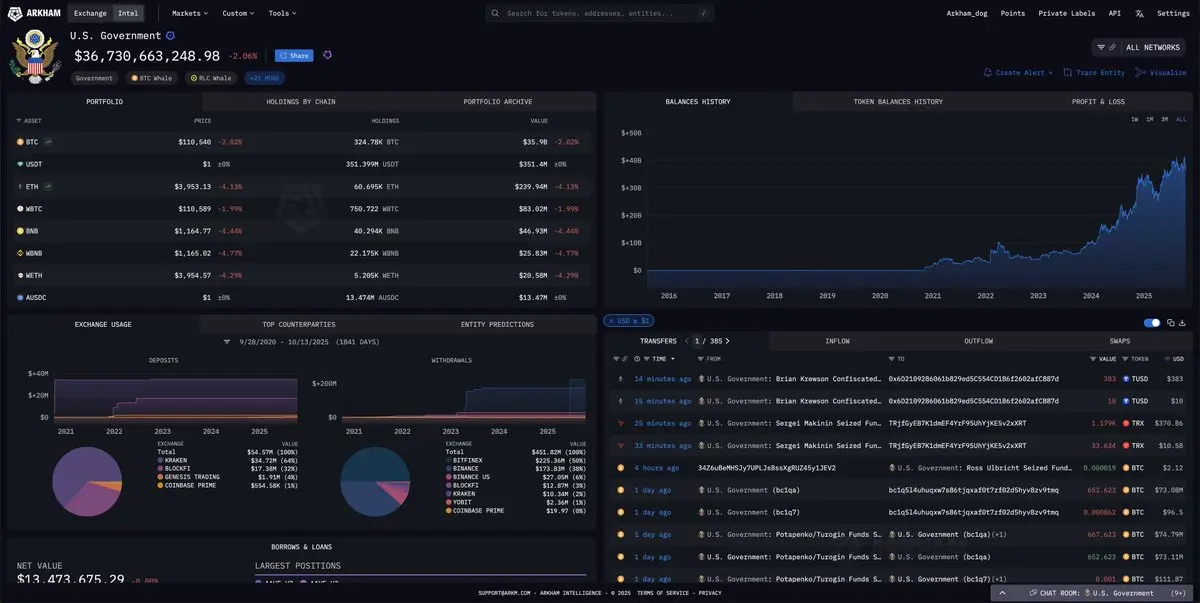Remove the USD ≥ $1 filter chip
This screenshot has height=603, width=1200.
(x=609, y=321)
